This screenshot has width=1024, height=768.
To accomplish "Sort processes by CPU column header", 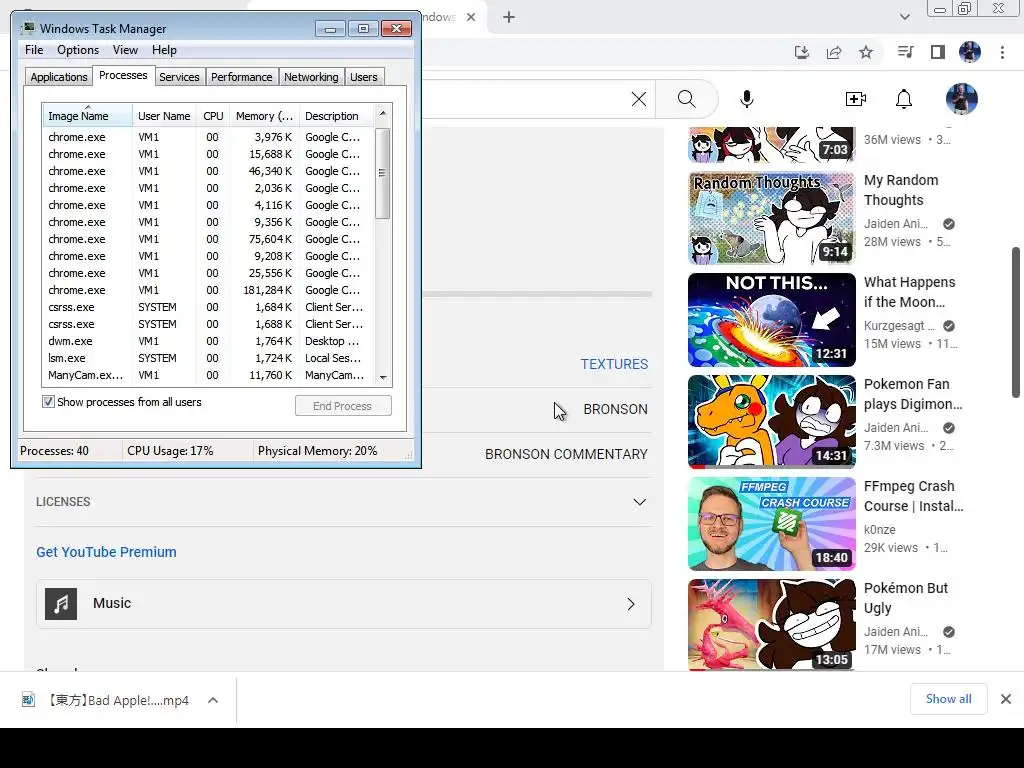I will 213,116.
